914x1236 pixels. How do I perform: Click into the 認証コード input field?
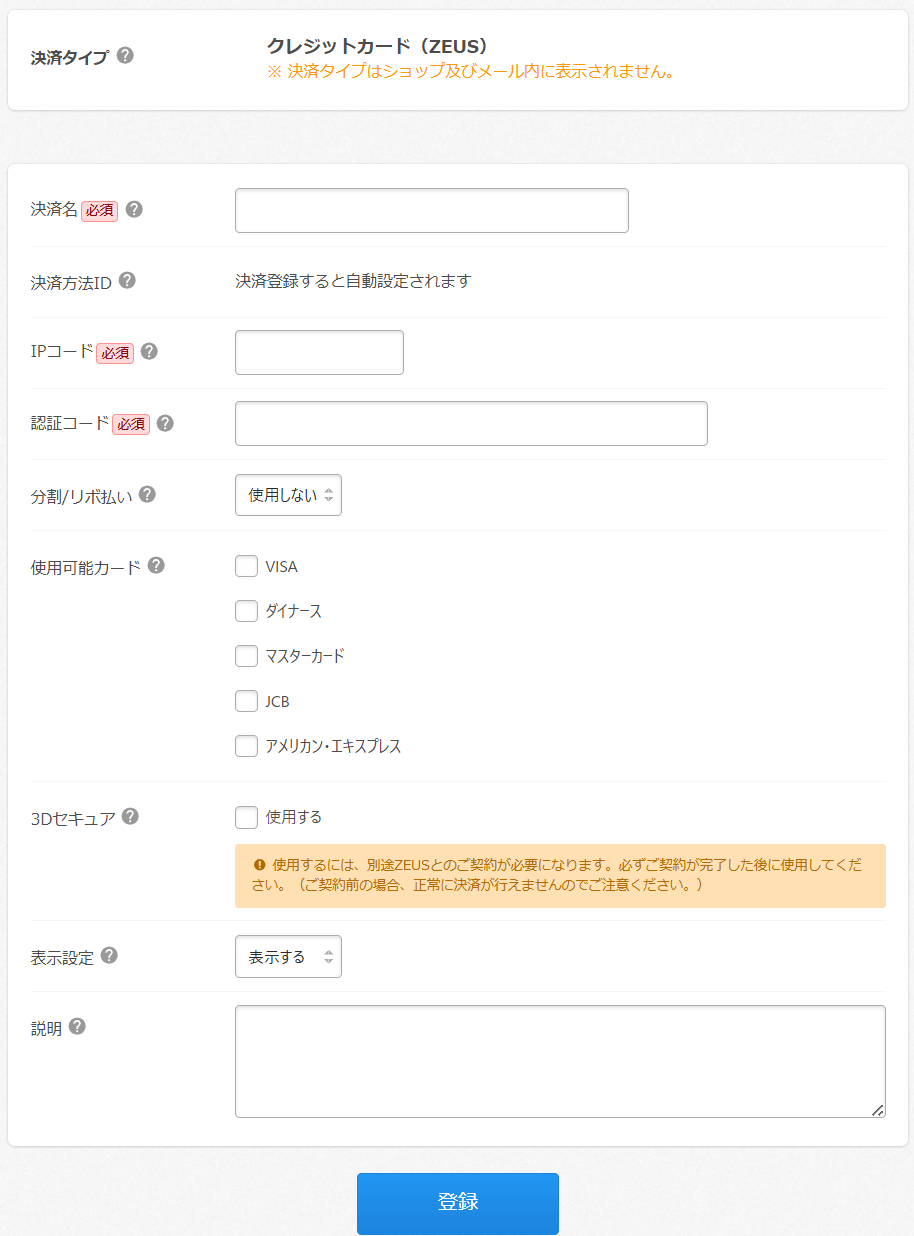click(471, 423)
